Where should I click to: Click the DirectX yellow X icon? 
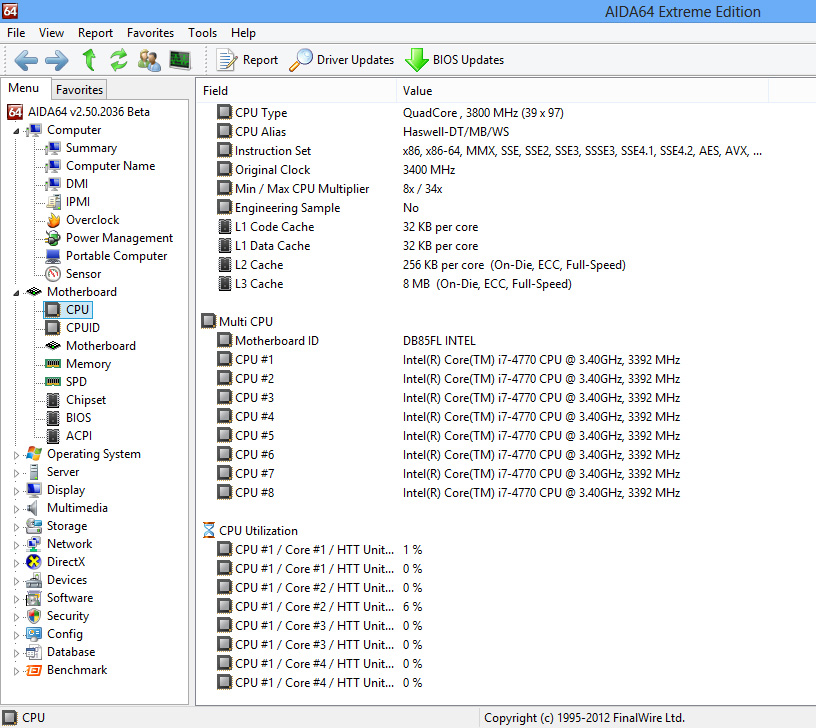click(x=34, y=562)
